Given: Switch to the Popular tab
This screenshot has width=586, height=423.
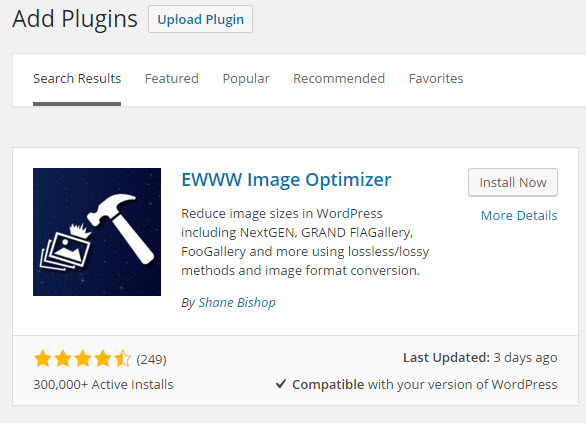Looking at the screenshot, I should click(x=246, y=78).
